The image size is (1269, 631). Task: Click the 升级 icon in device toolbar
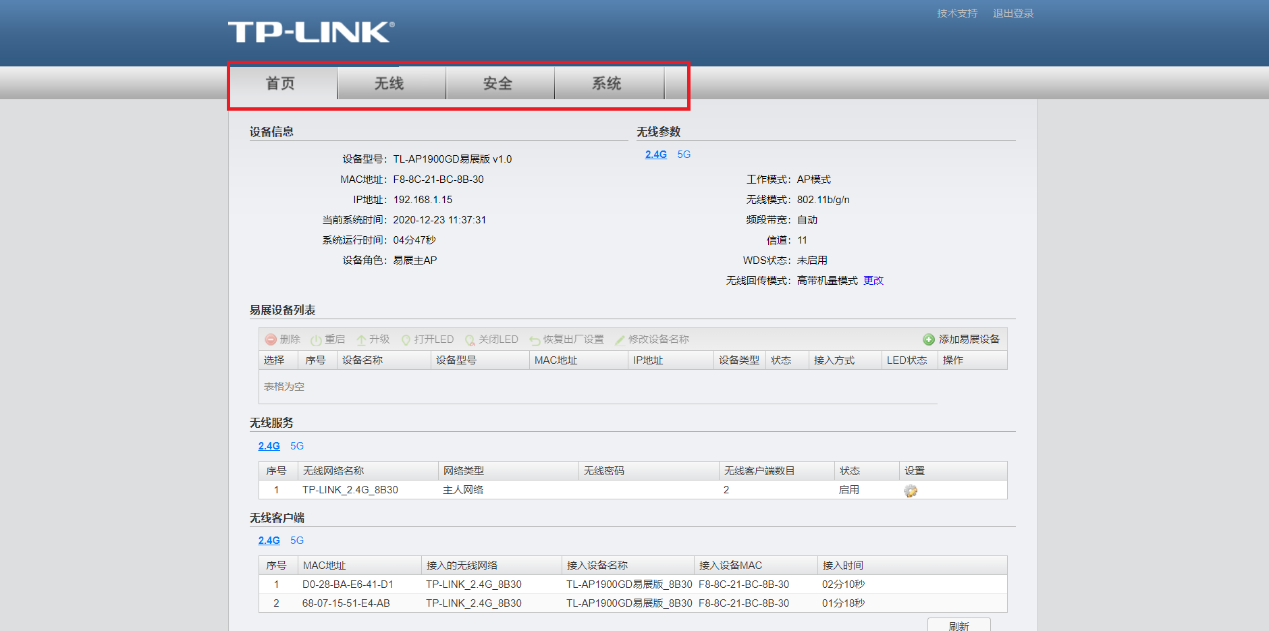click(x=361, y=340)
